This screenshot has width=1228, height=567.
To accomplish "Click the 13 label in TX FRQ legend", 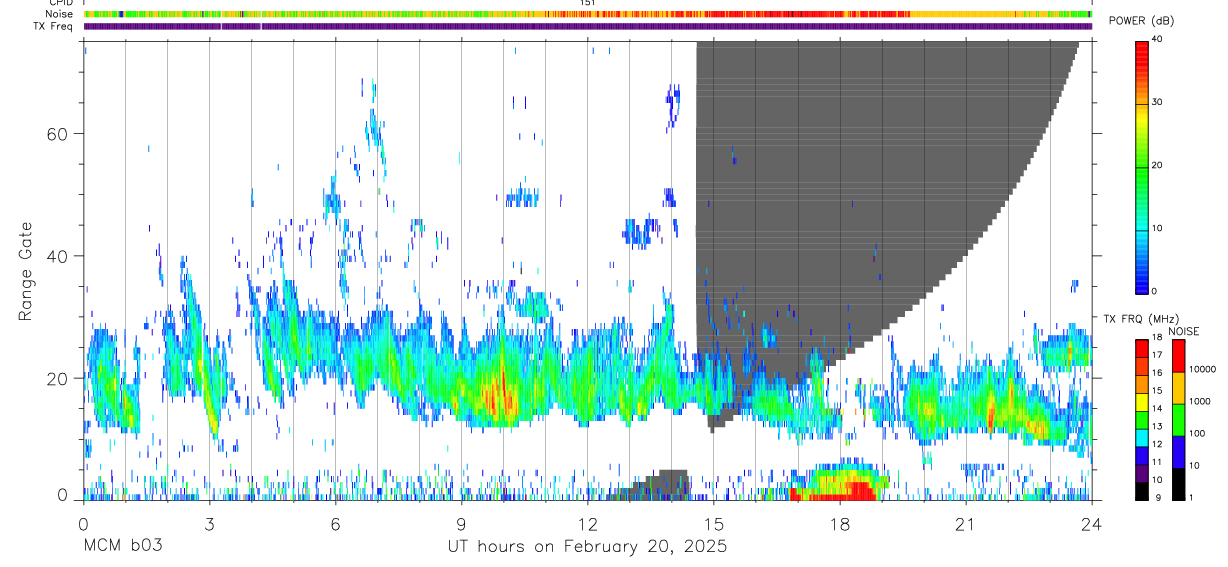I will click(x=1157, y=426).
